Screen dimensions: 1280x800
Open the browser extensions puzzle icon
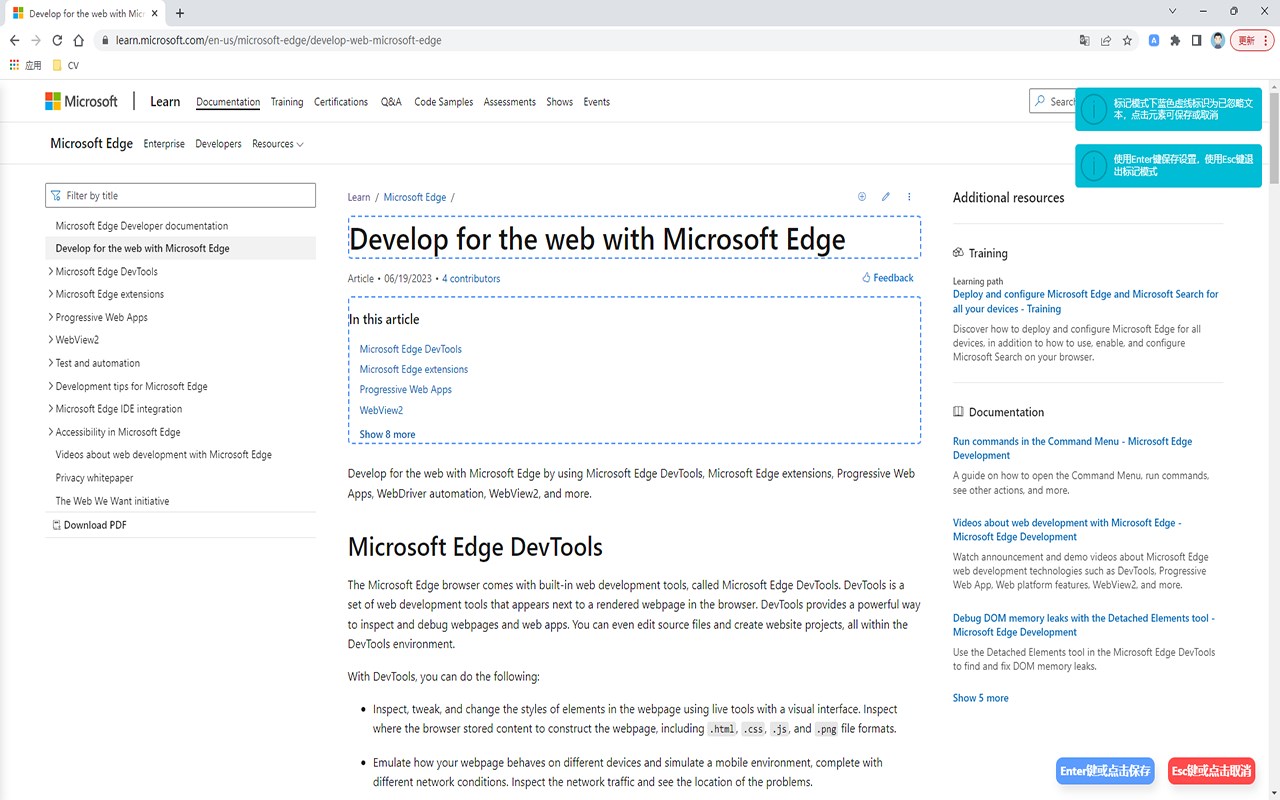pyautogui.click(x=1175, y=41)
